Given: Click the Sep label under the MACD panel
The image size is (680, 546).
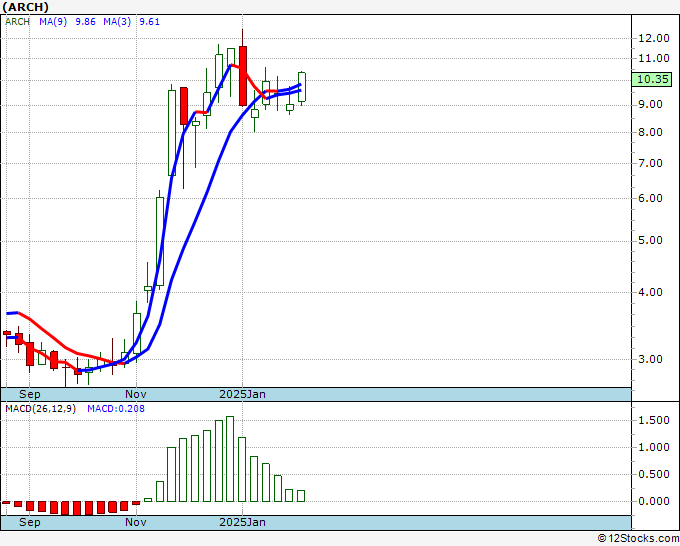Looking at the screenshot, I should point(29,522).
